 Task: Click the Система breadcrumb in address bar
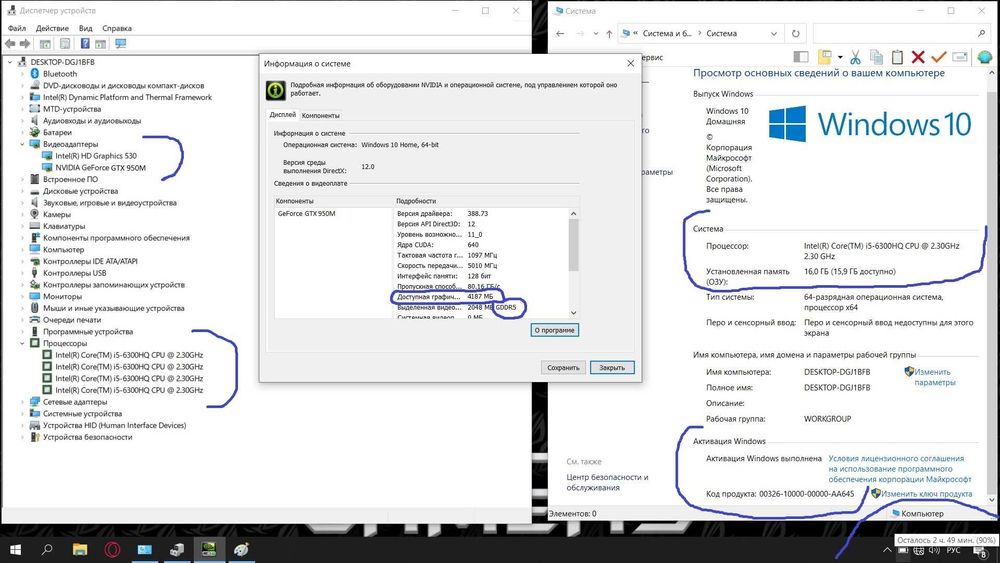tap(721, 34)
